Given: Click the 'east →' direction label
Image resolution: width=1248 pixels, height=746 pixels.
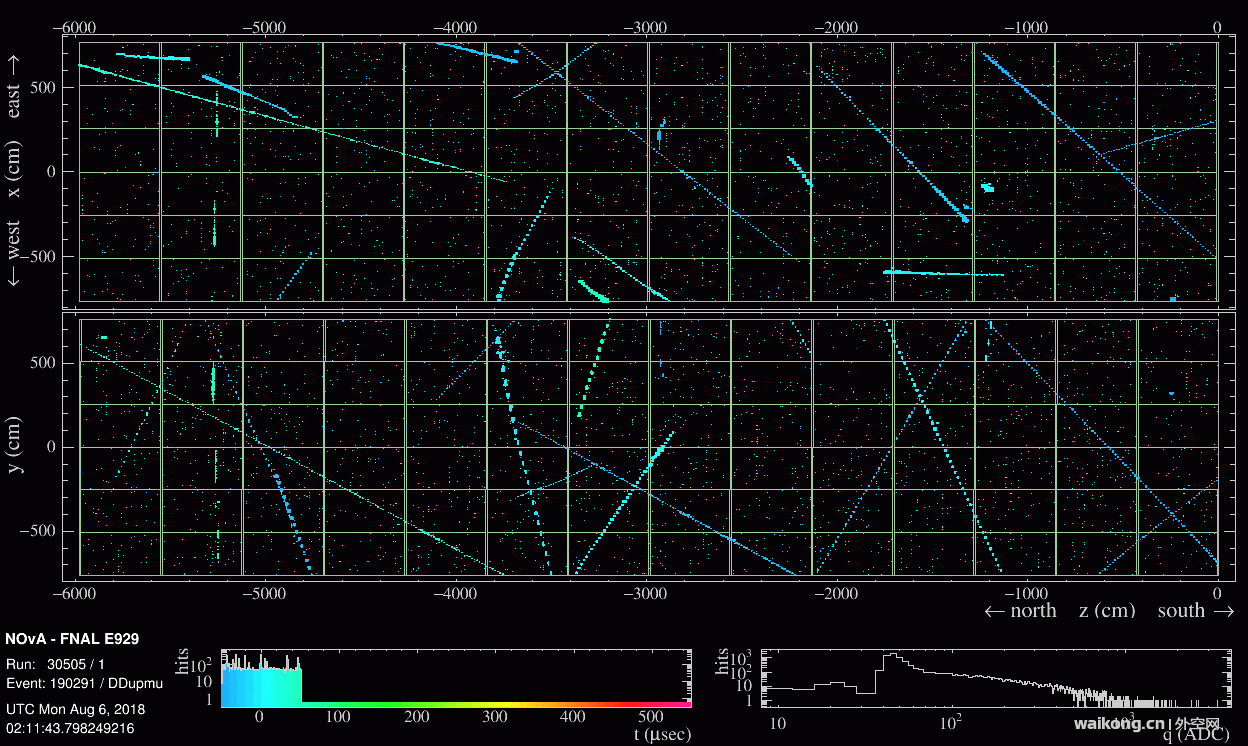Looking at the screenshot, I should pos(14,87).
